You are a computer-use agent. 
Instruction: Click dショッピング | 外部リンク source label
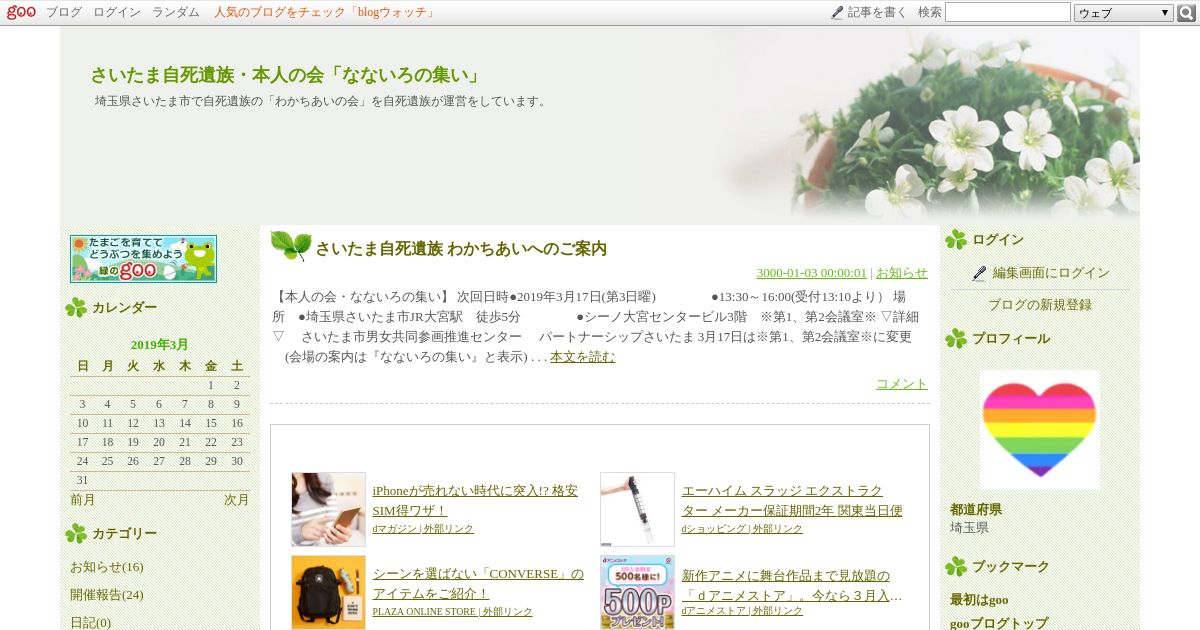point(742,529)
